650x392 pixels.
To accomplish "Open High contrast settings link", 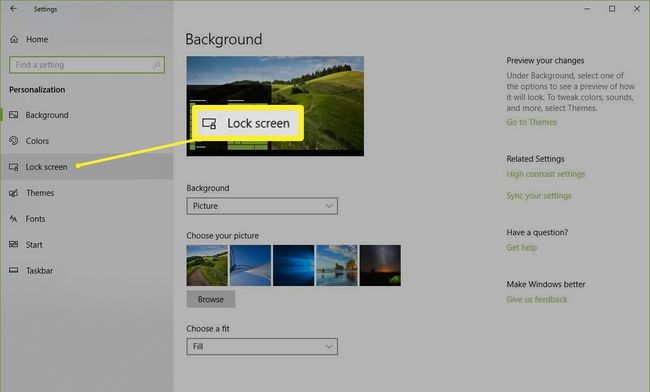I will [x=546, y=174].
